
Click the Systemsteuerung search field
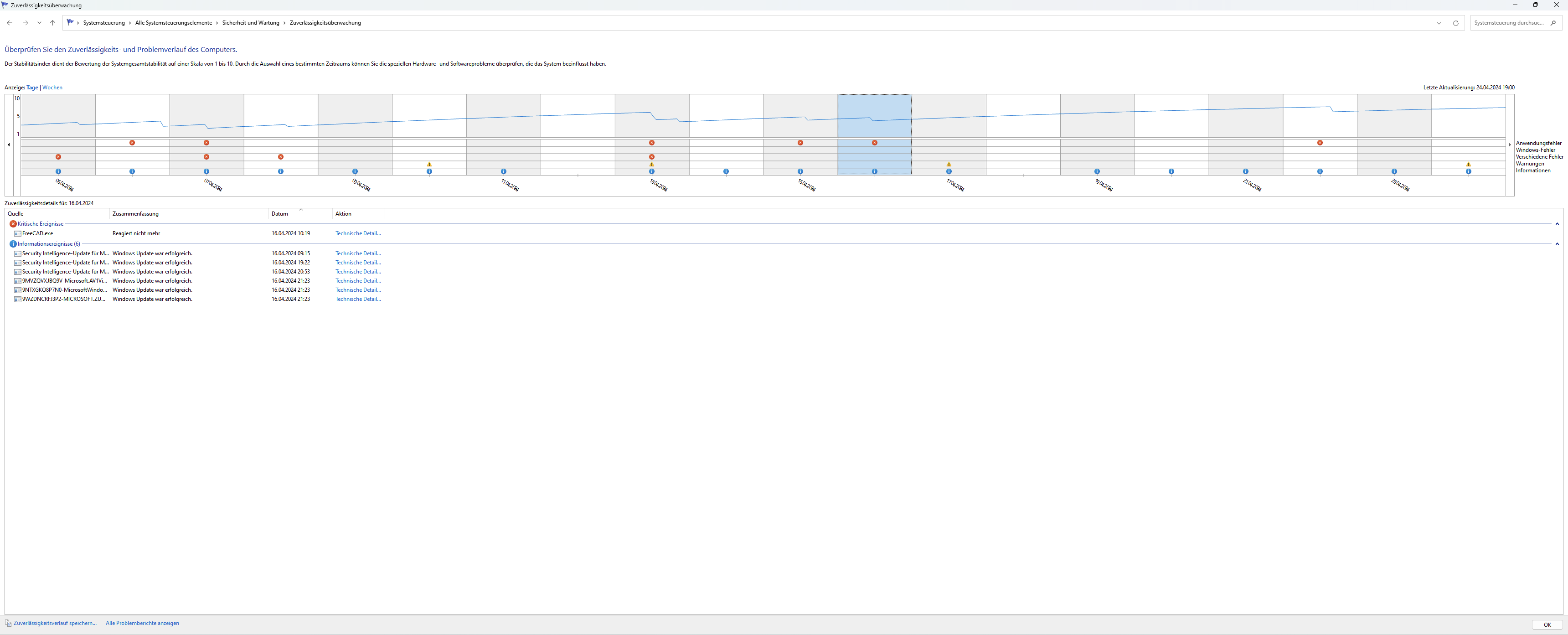(1508, 23)
